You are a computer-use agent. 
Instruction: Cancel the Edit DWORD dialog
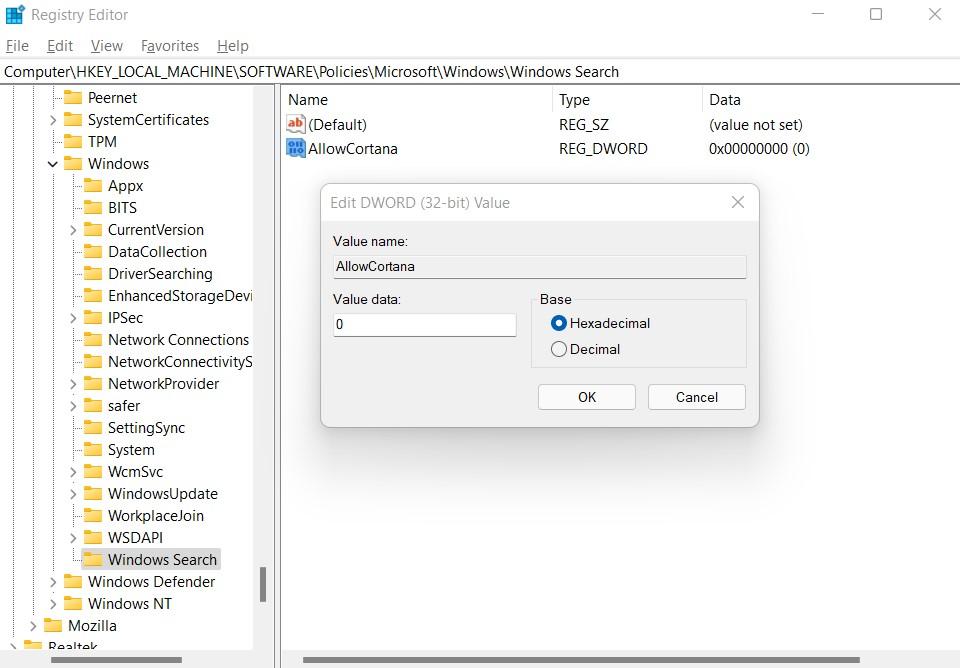[x=697, y=397]
